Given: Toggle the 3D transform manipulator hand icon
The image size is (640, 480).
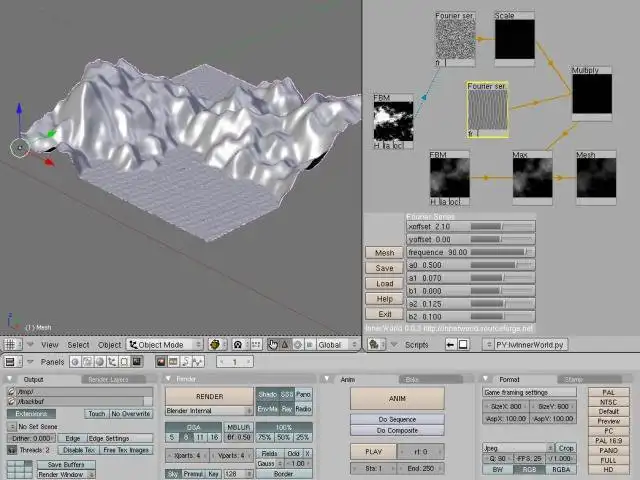Looking at the screenshot, I should tap(272, 344).
